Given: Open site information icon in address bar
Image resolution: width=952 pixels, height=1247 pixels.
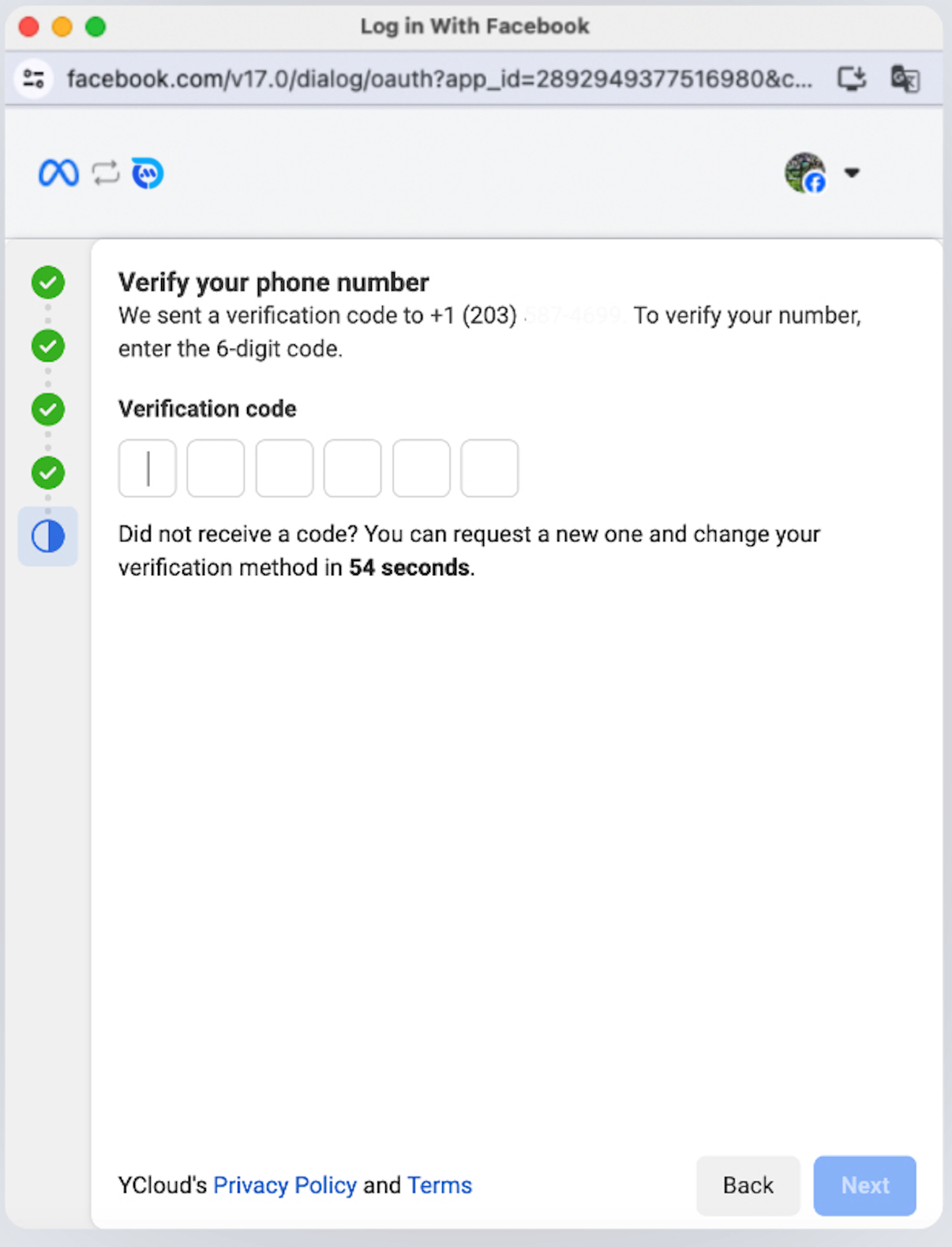Looking at the screenshot, I should point(34,79).
